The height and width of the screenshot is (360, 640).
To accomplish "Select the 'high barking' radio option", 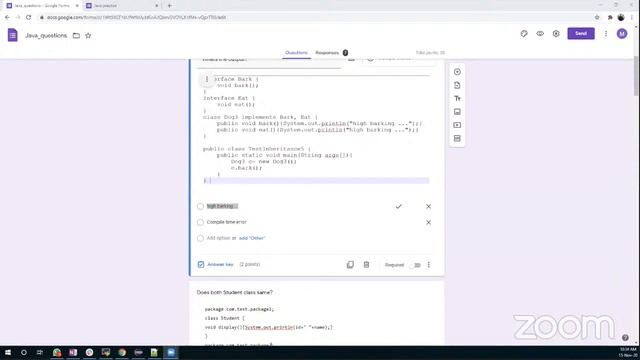I will pos(200,207).
